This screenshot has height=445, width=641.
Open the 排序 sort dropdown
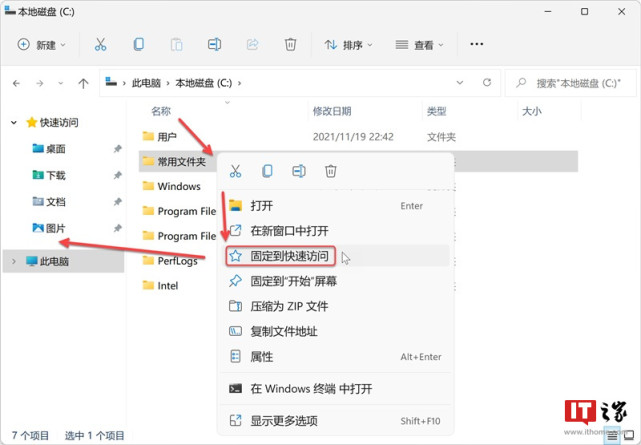pyautogui.click(x=348, y=45)
